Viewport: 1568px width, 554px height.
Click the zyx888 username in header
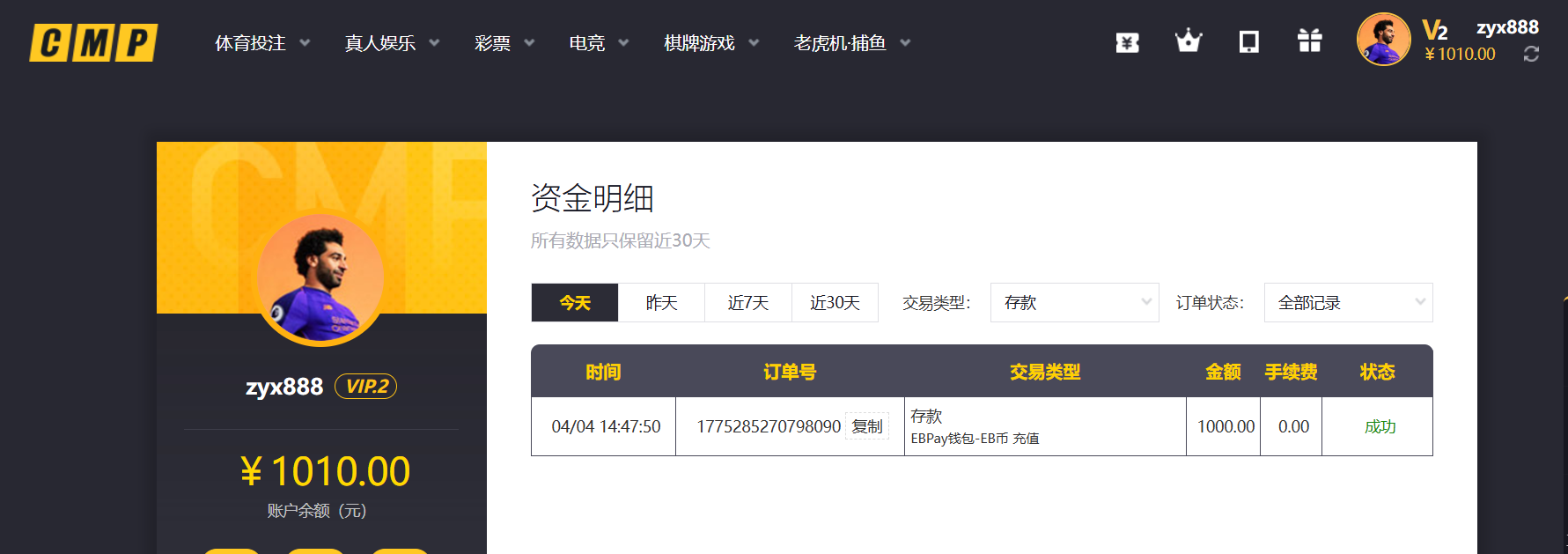pos(1507,27)
